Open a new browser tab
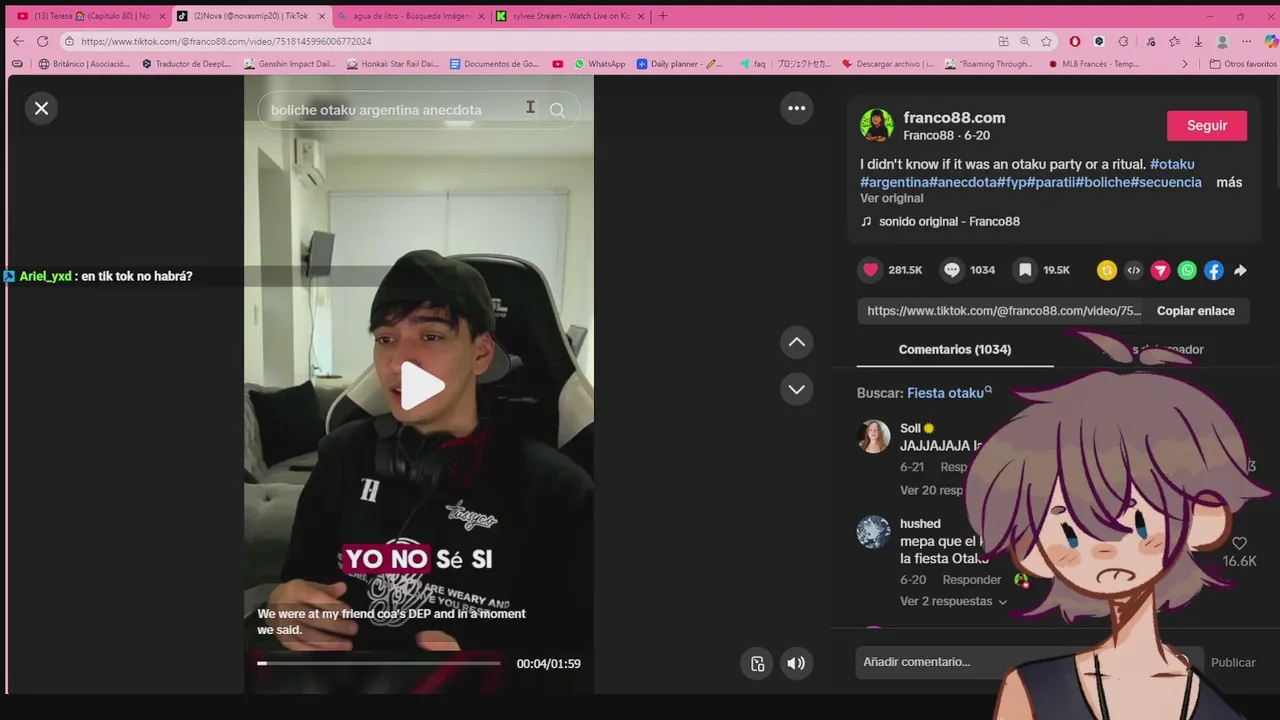1280x720 pixels. pyautogui.click(x=662, y=16)
